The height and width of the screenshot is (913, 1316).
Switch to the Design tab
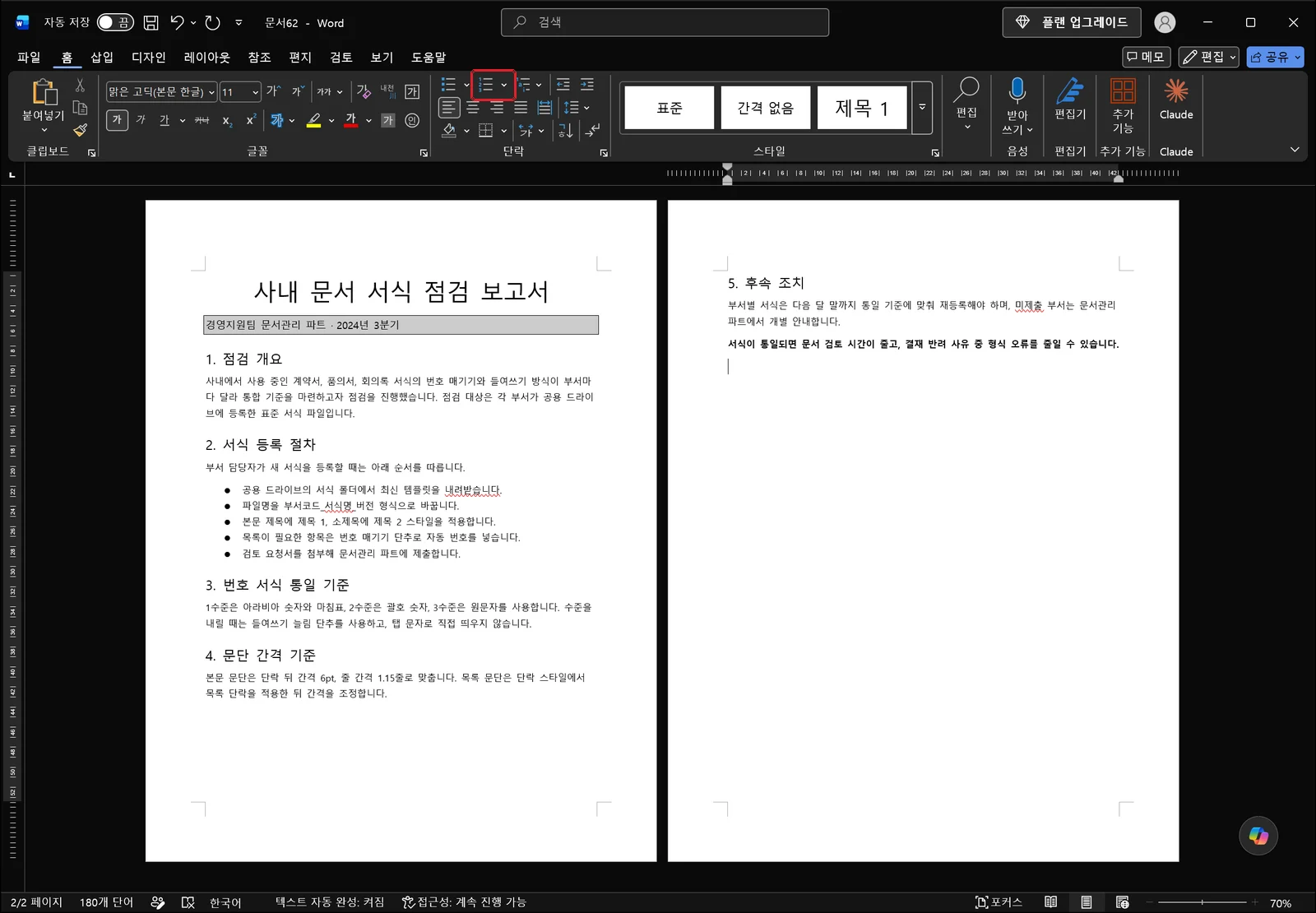[149, 57]
